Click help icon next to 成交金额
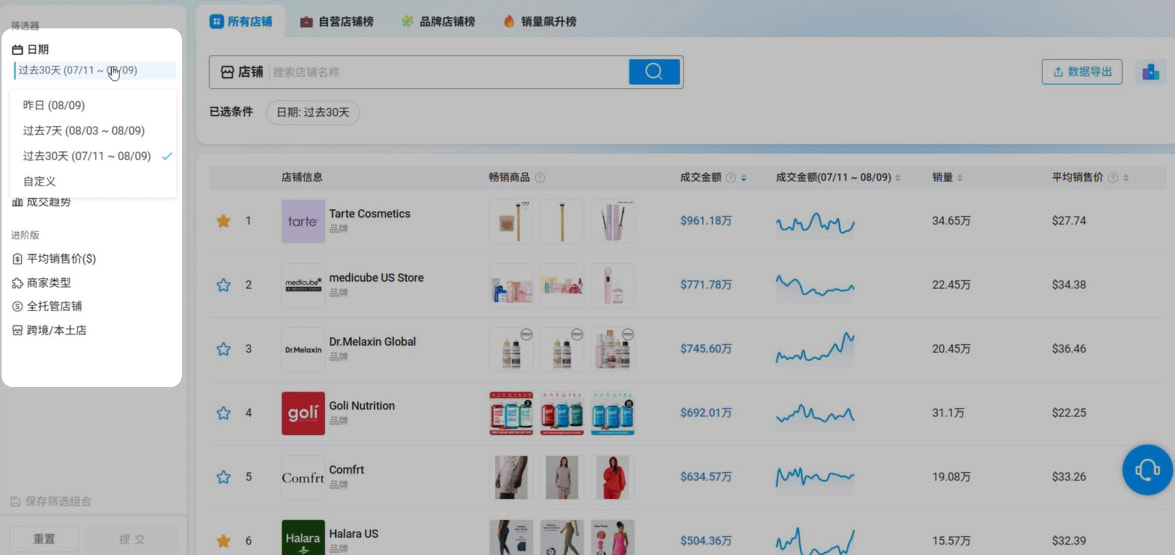The height and width of the screenshot is (555, 1175). tap(731, 178)
